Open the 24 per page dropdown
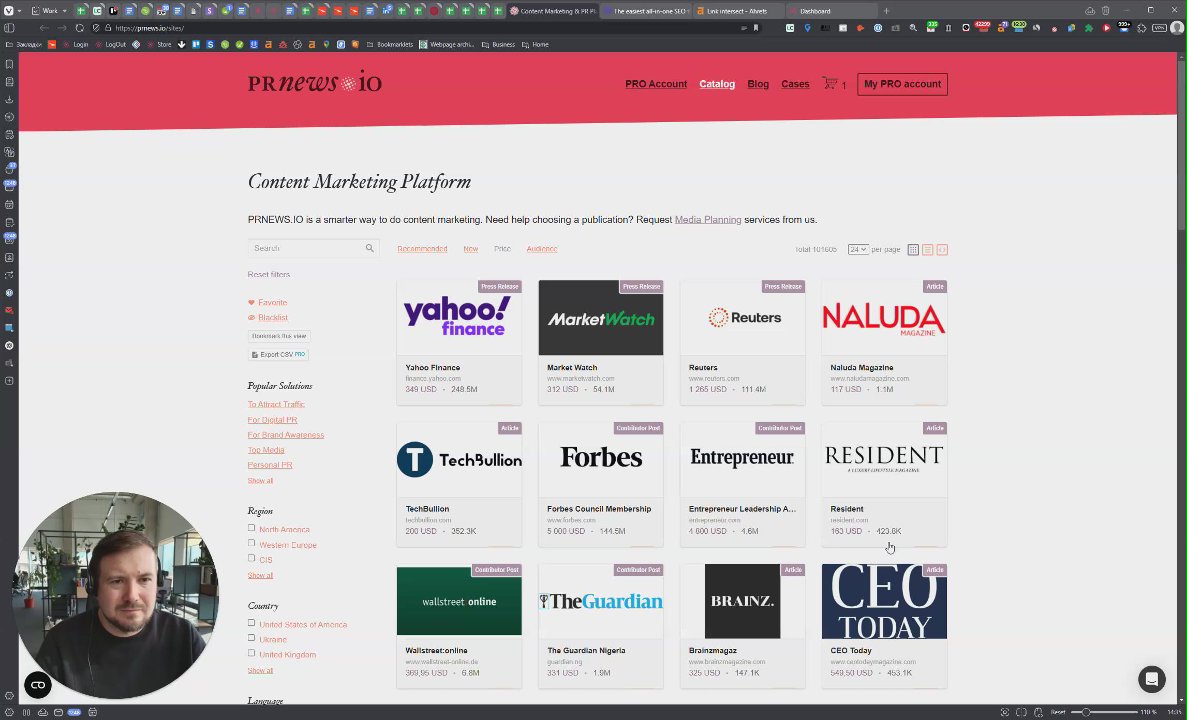 (x=858, y=249)
